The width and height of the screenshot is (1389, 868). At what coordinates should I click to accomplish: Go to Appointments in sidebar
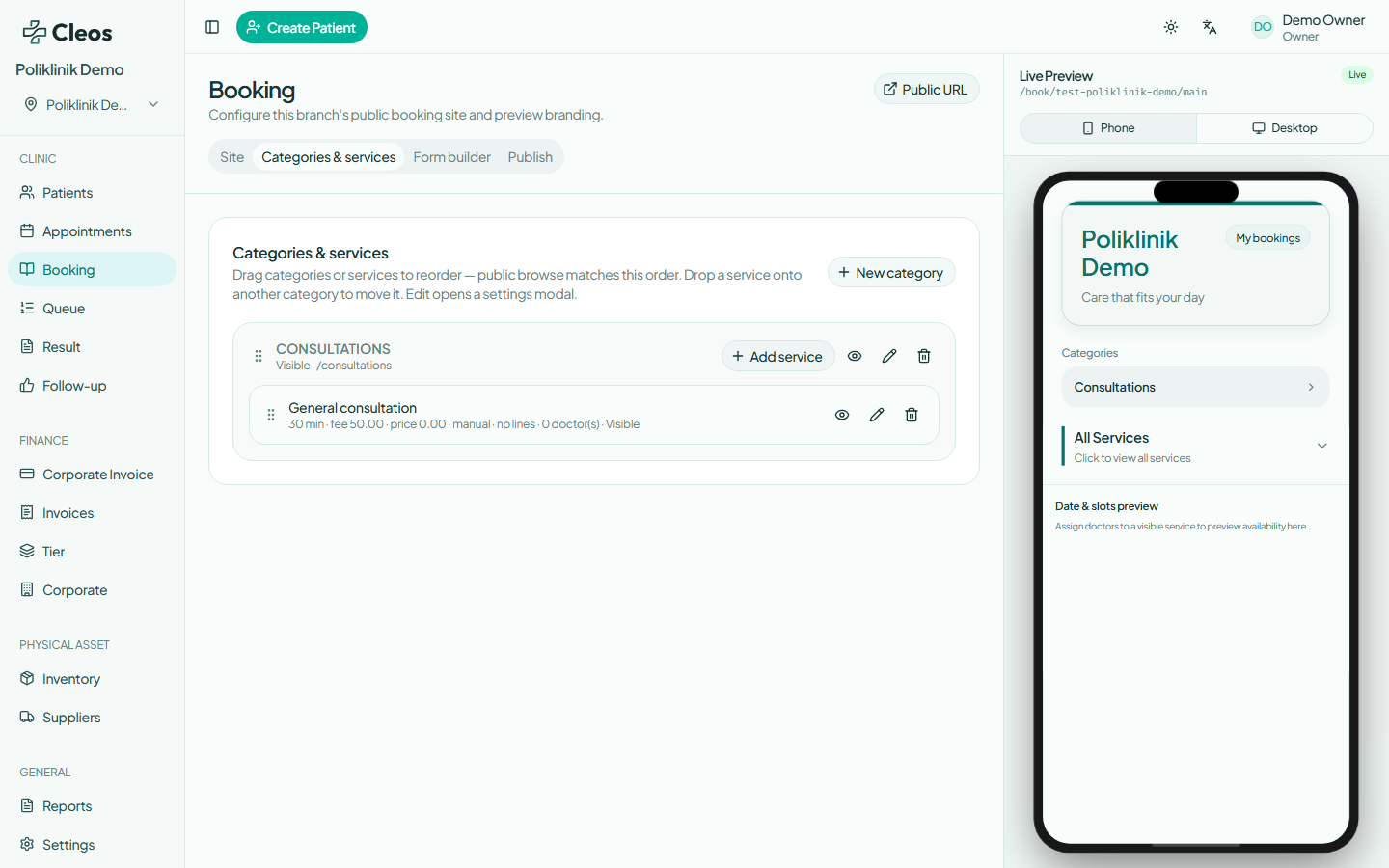(x=93, y=231)
